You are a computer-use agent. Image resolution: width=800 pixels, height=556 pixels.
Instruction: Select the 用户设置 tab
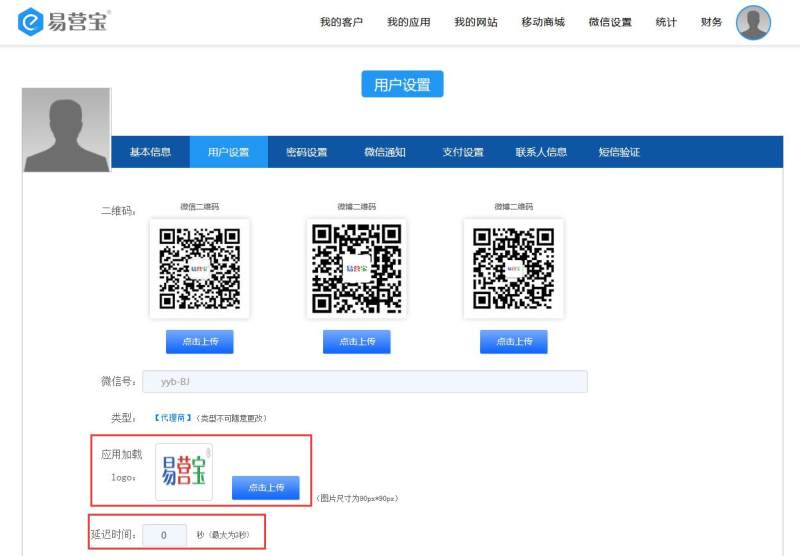click(229, 152)
